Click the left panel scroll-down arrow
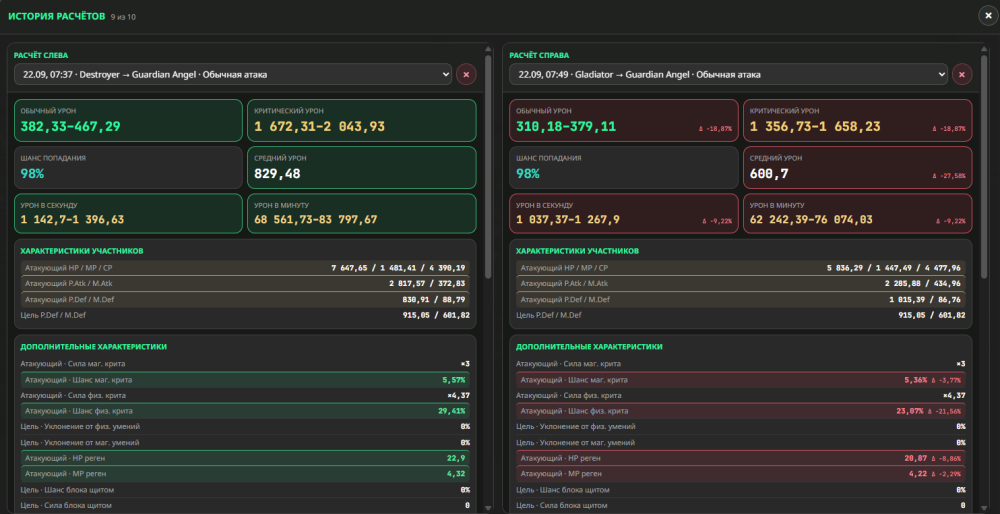Image resolution: width=1000 pixels, height=514 pixels. coord(488,508)
